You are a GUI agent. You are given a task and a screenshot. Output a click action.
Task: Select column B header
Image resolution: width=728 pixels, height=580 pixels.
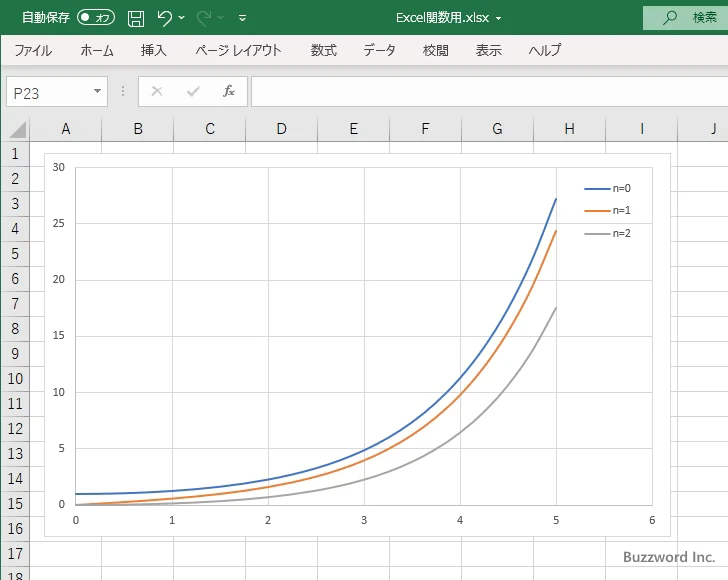pyautogui.click(x=138, y=129)
